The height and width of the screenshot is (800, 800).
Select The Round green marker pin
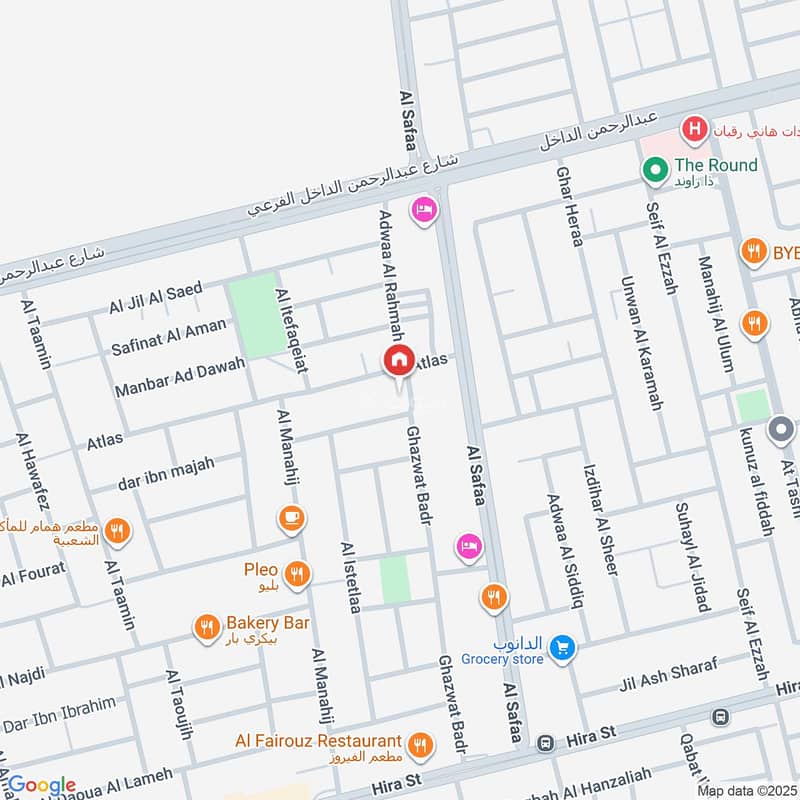pos(655,171)
